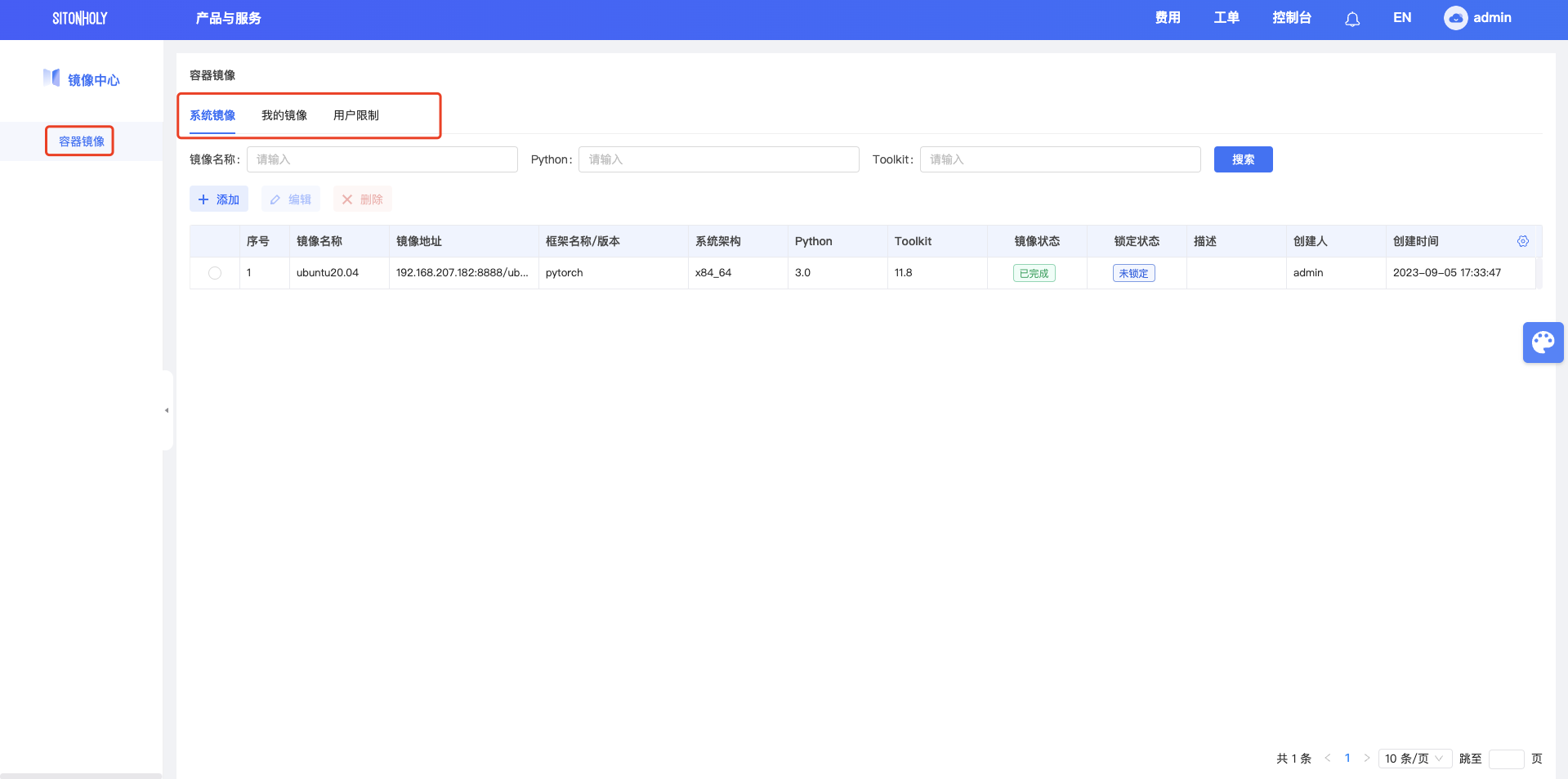Viewport: 1568px width, 779px height.
Task: Open the theme palette floating icon
Action: [x=1543, y=342]
